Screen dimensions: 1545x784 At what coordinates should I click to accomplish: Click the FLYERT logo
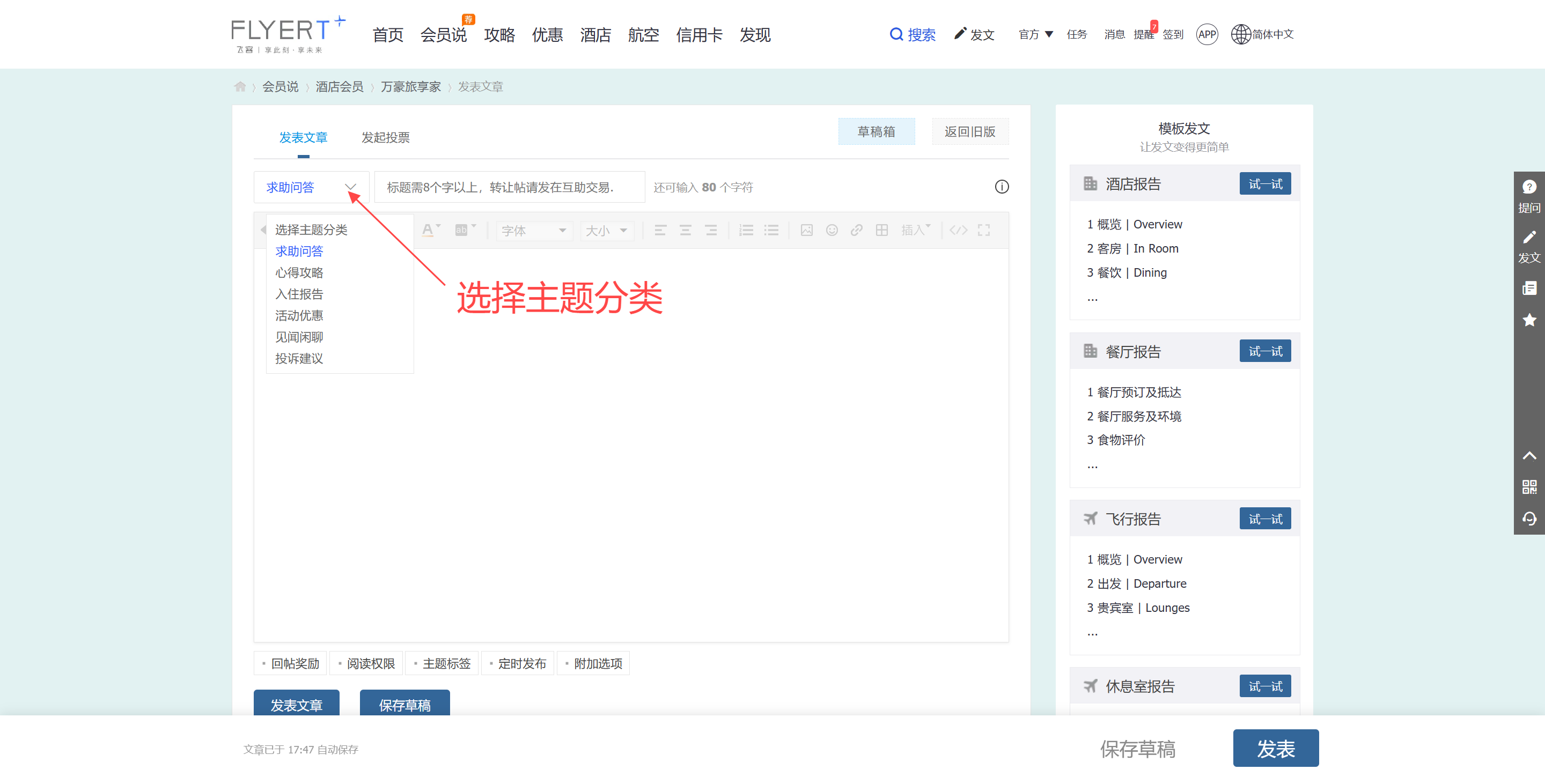288,35
